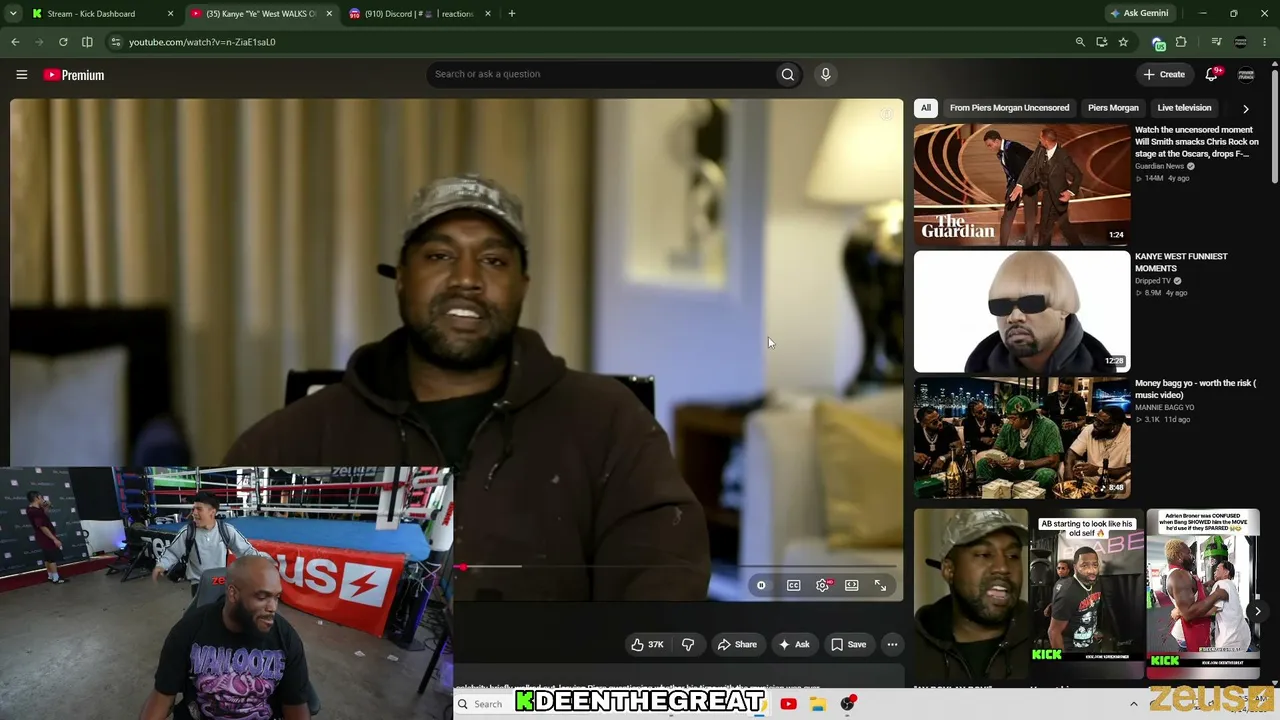The width and height of the screenshot is (1280, 720).
Task: Visit Dripped TV channel link
Action: tap(1152, 281)
